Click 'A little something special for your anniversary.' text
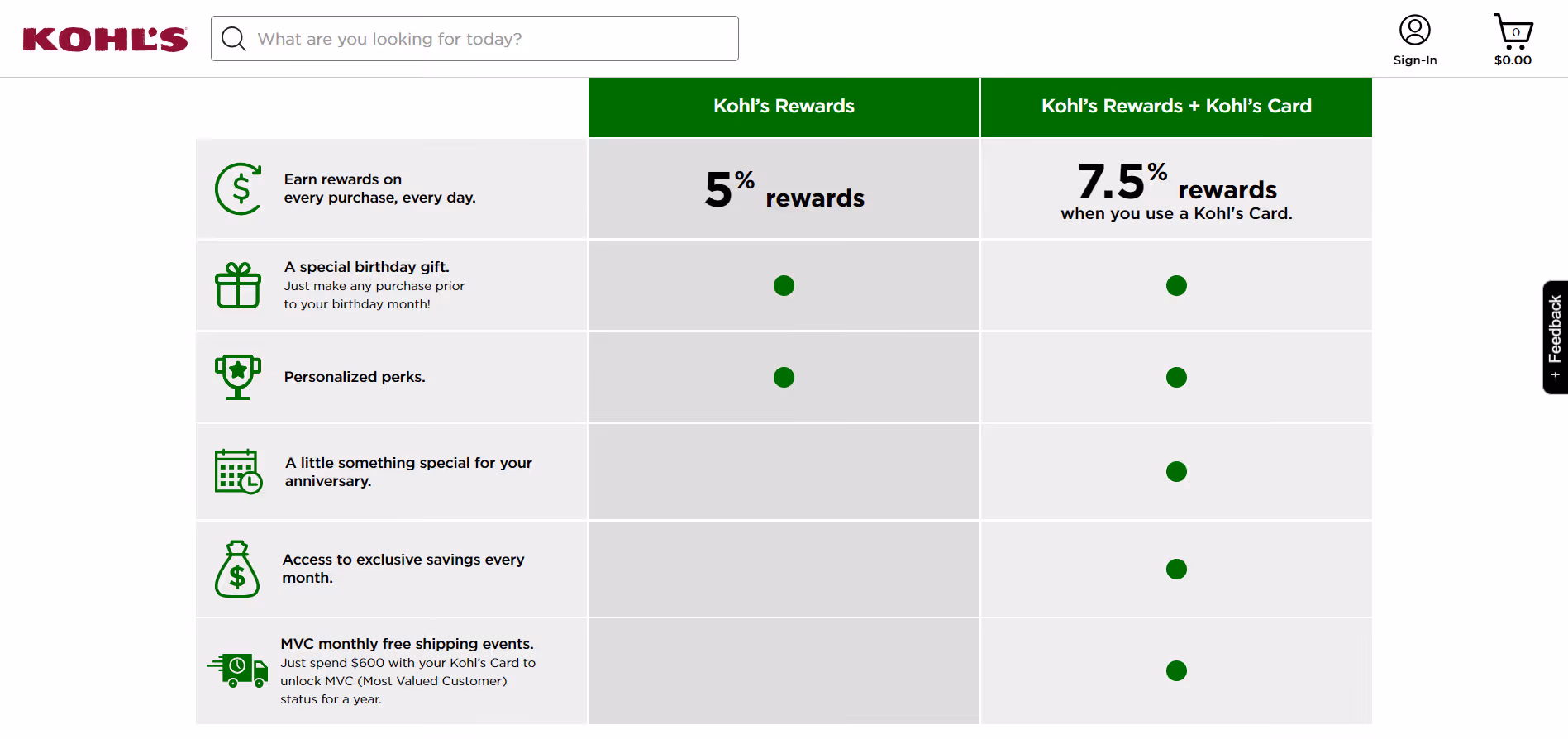This screenshot has width=1568, height=739. click(x=408, y=472)
